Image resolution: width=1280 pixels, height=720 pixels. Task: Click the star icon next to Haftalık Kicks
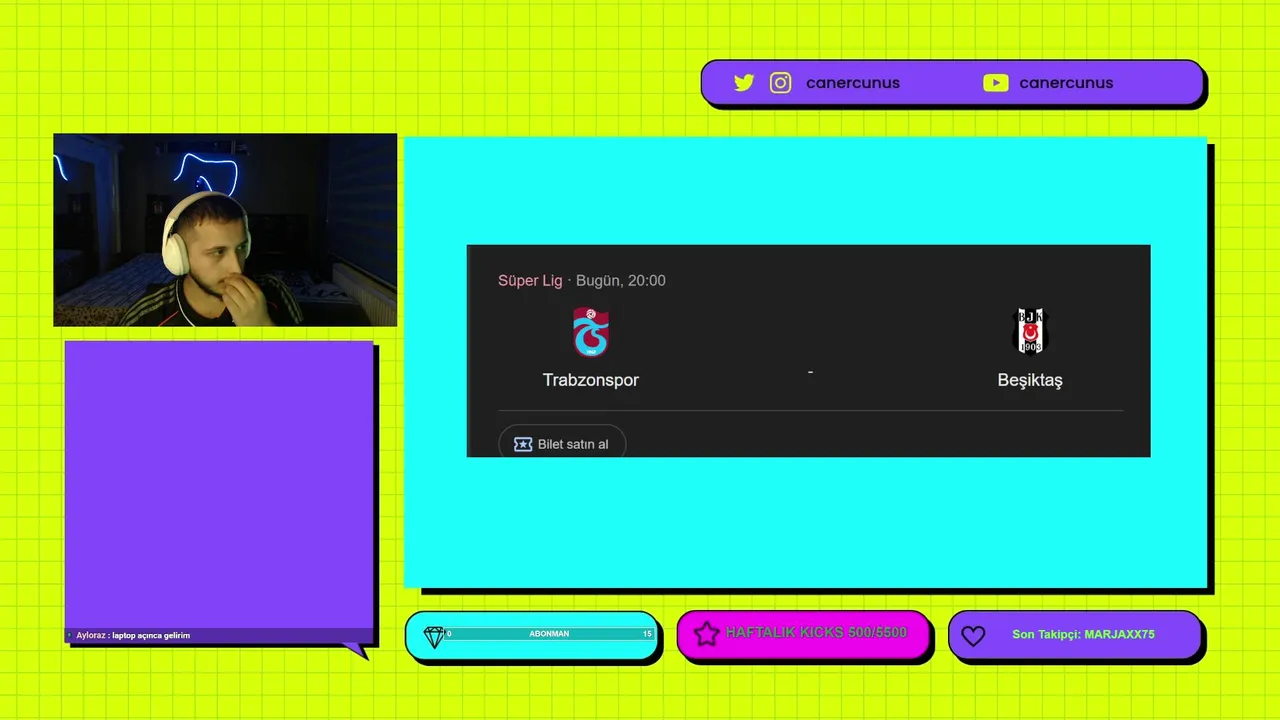click(707, 634)
